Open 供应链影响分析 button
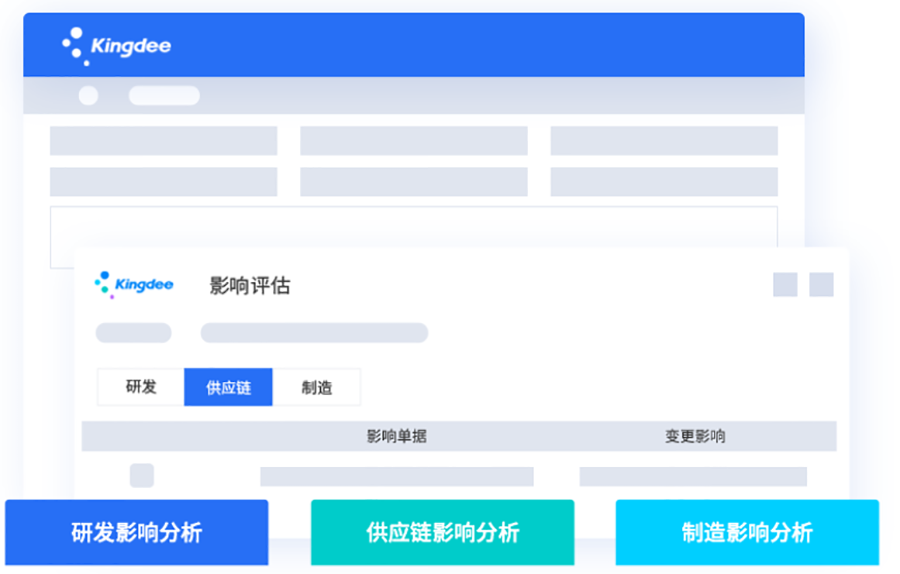 click(x=443, y=532)
